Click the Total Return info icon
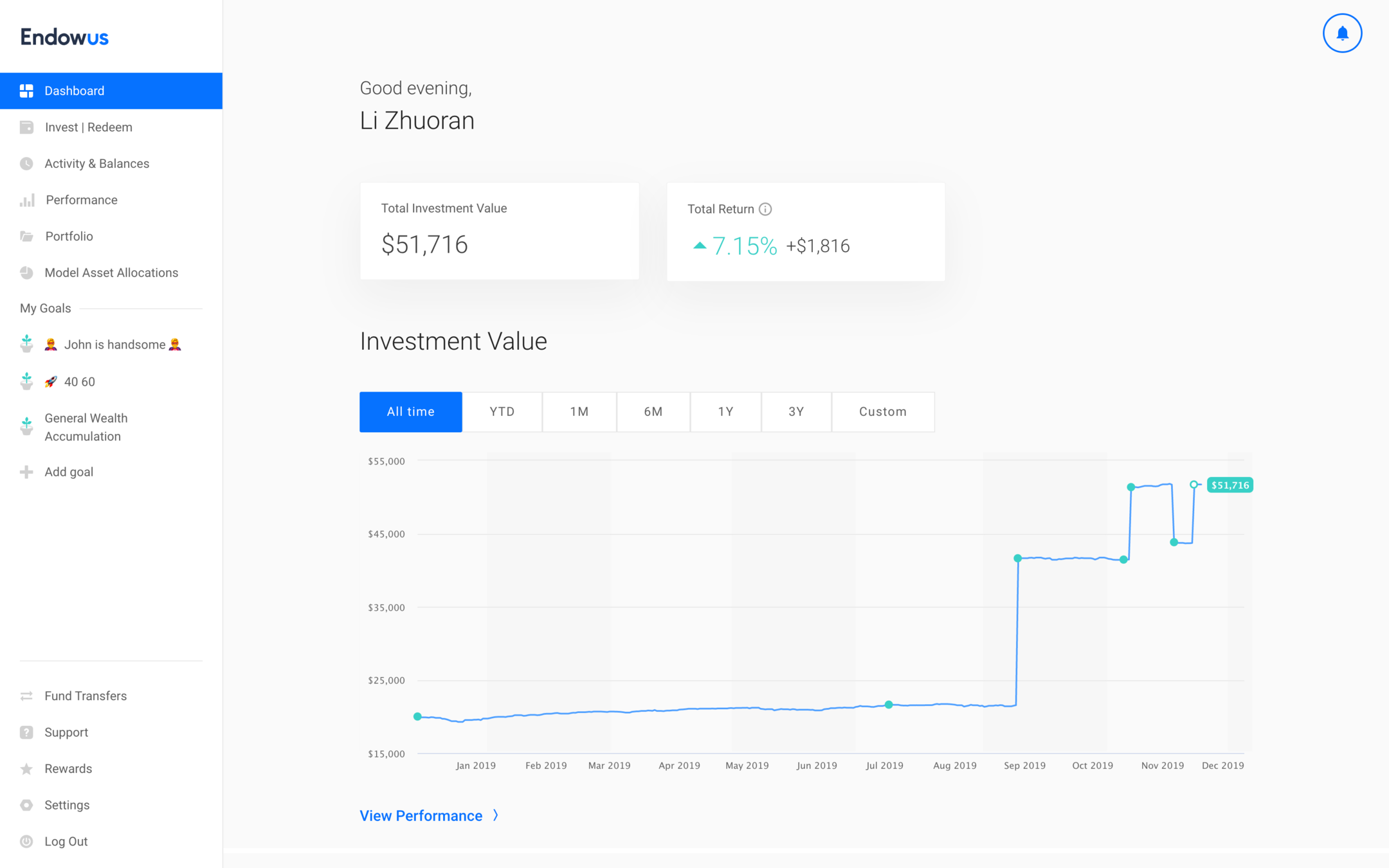Screen dimensions: 1389x868 pos(765,209)
